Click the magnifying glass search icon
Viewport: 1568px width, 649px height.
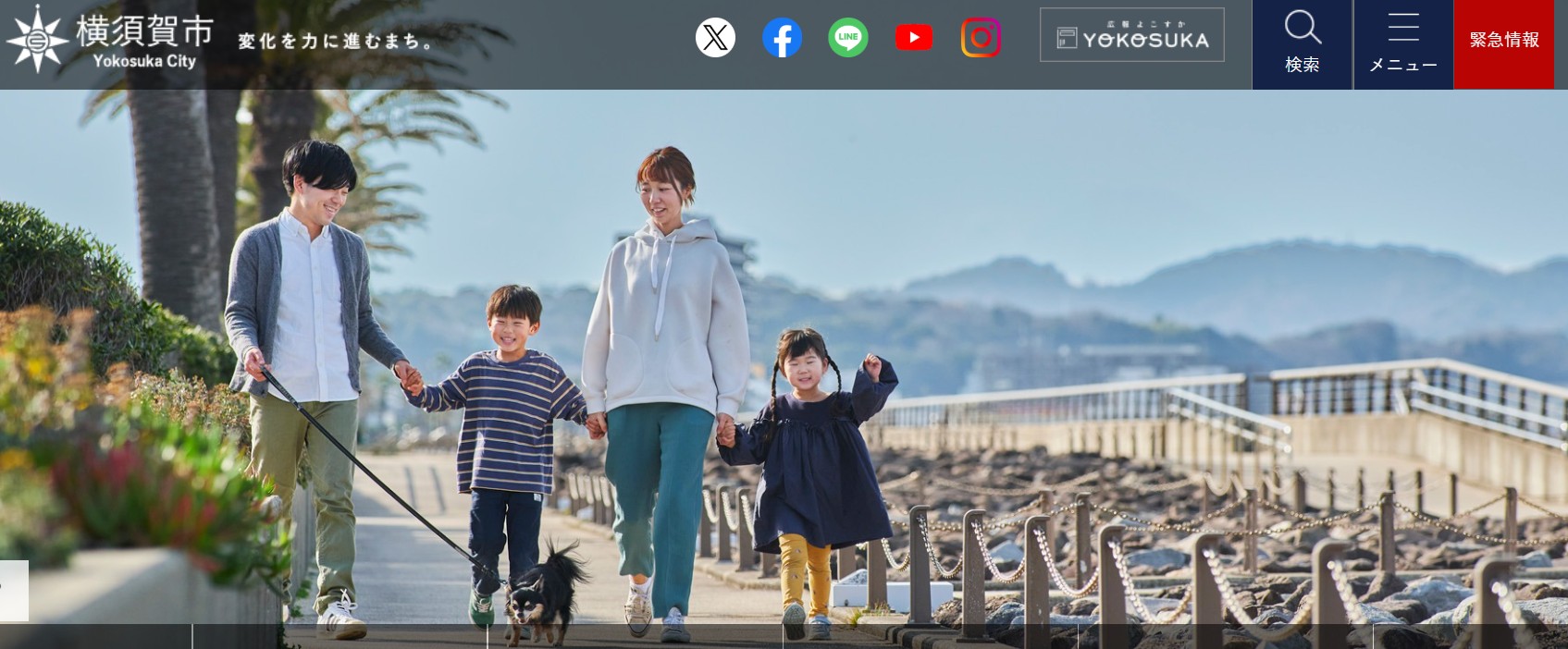point(1302,28)
